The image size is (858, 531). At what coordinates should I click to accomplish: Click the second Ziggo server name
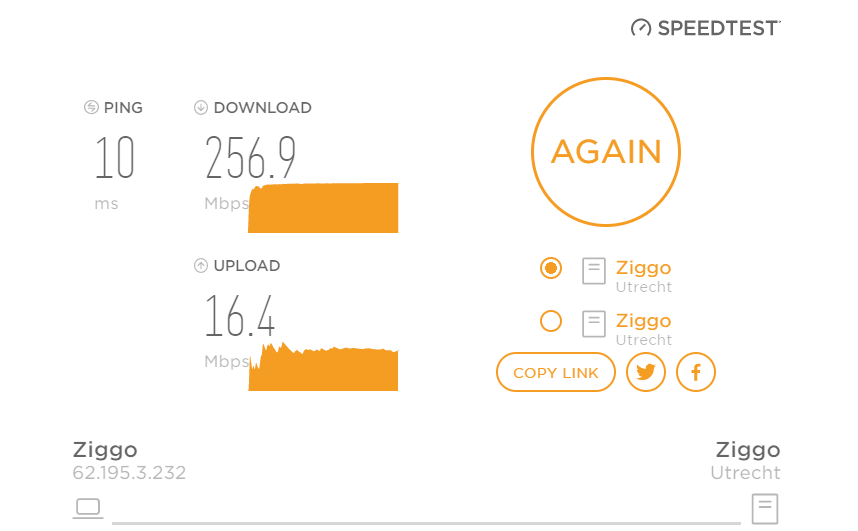[x=643, y=321]
